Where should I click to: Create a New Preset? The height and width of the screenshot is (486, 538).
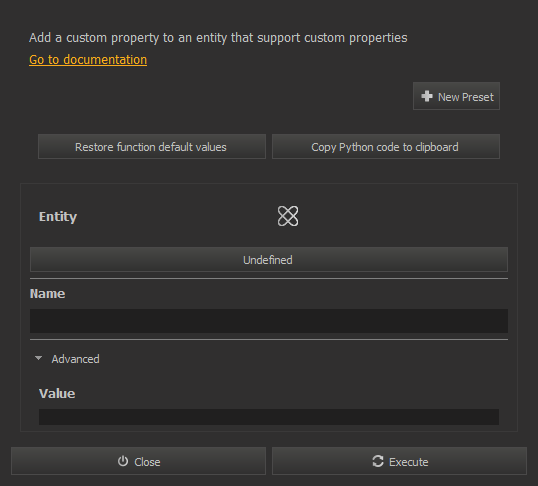tap(456, 96)
